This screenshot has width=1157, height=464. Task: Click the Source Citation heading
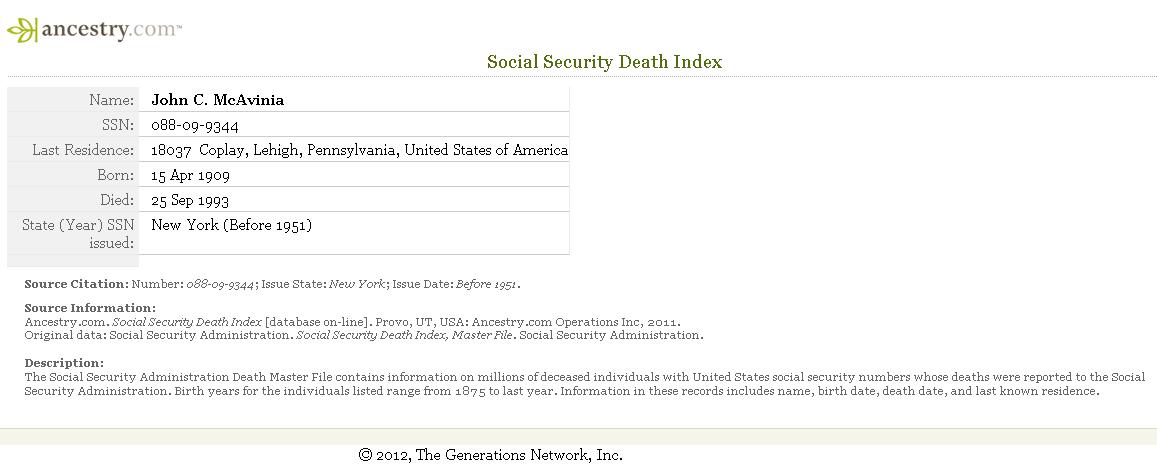[x=76, y=284]
